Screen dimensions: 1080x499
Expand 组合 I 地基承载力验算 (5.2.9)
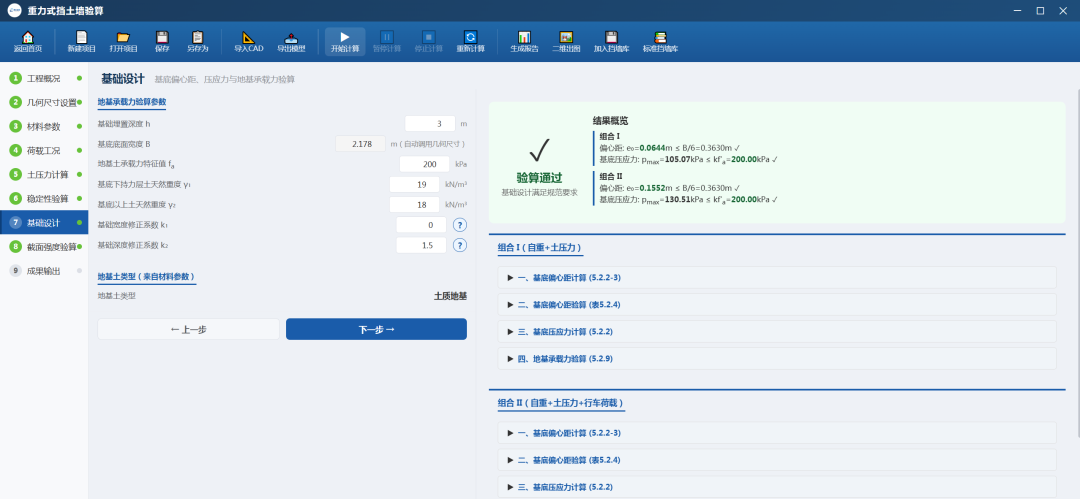[x=776, y=358]
